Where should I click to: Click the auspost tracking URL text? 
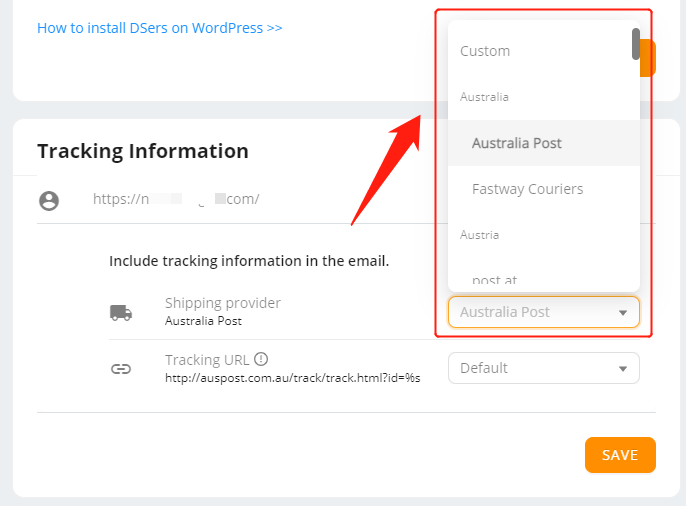(292, 378)
